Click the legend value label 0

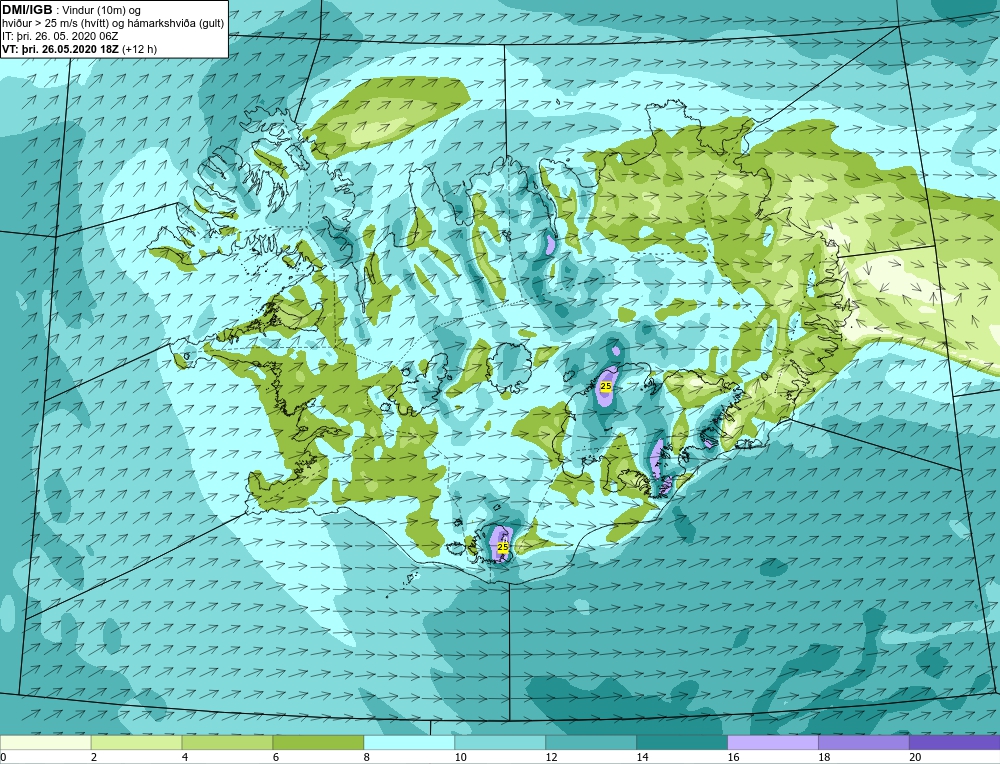(3, 757)
